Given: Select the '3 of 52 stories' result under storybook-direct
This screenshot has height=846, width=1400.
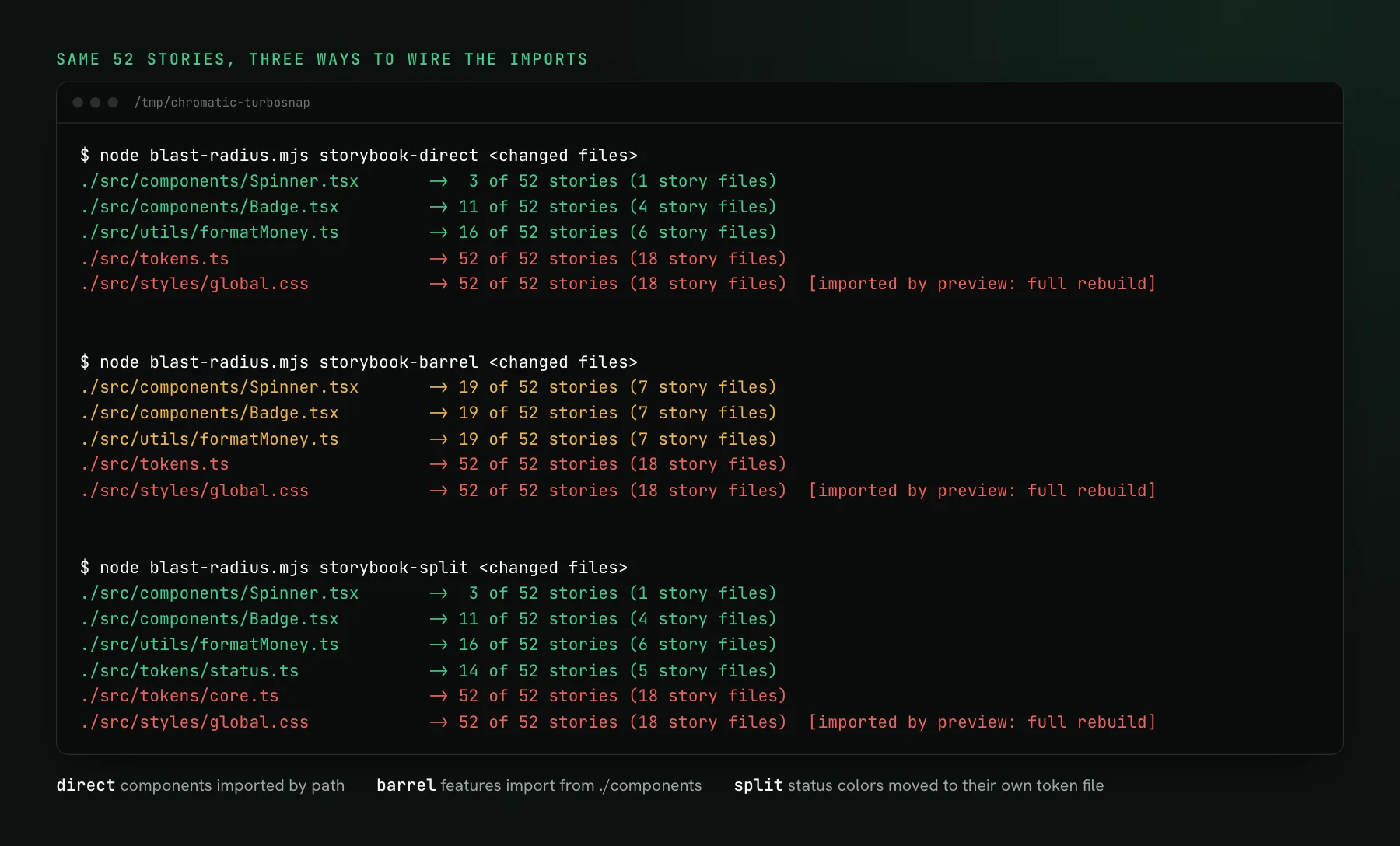Looking at the screenshot, I should pyautogui.click(x=543, y=181).
